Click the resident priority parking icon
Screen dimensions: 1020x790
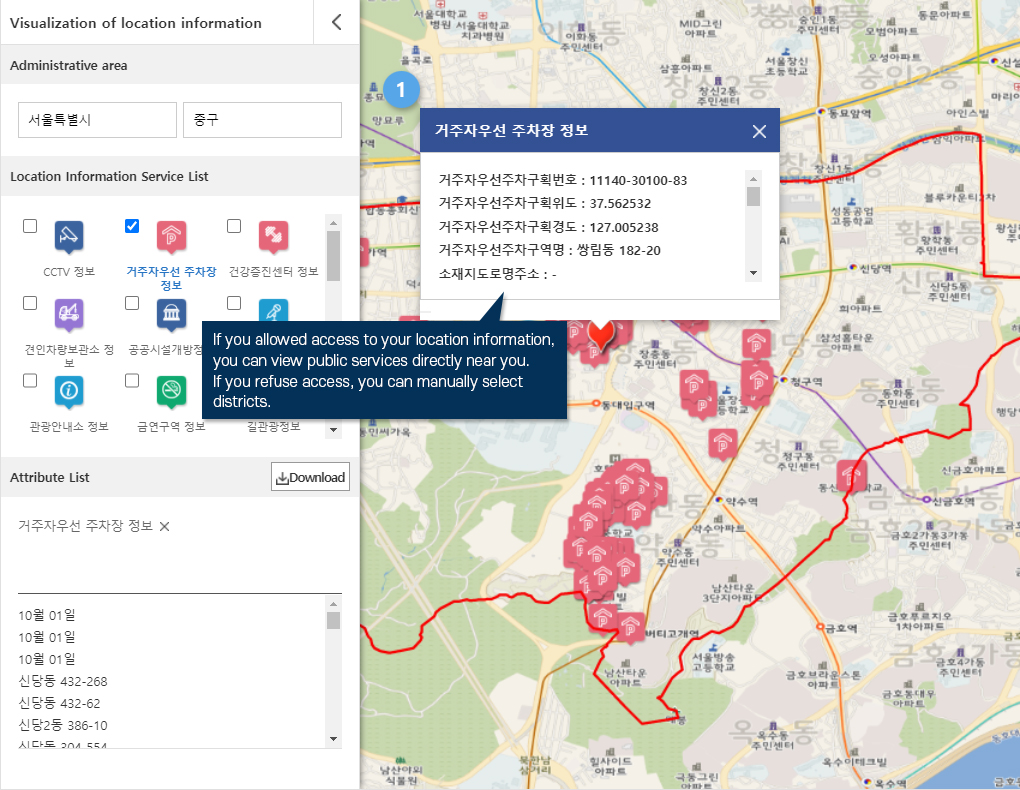(x=171, y=237)
